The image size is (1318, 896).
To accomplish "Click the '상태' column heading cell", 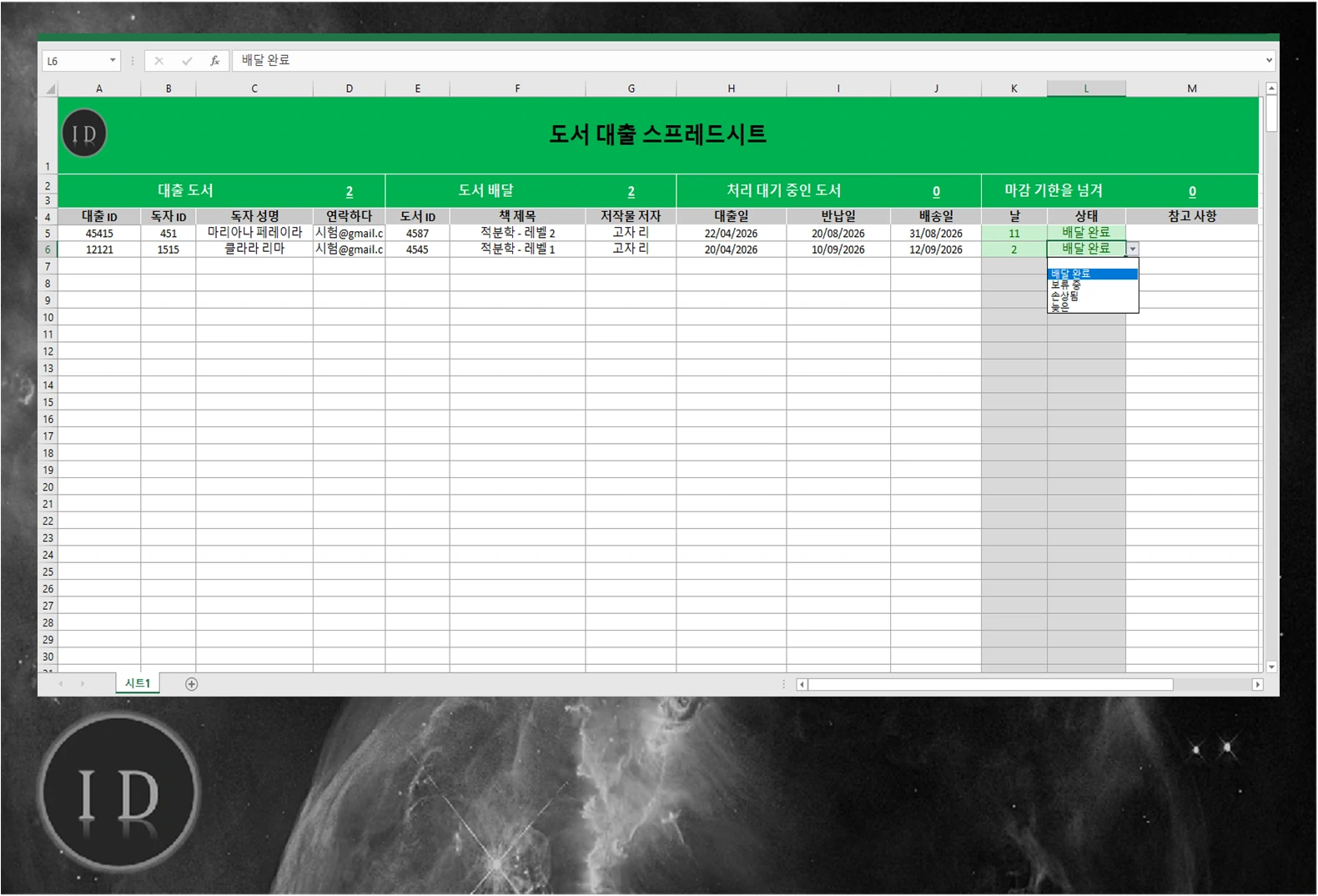I will click(1086, 216).
